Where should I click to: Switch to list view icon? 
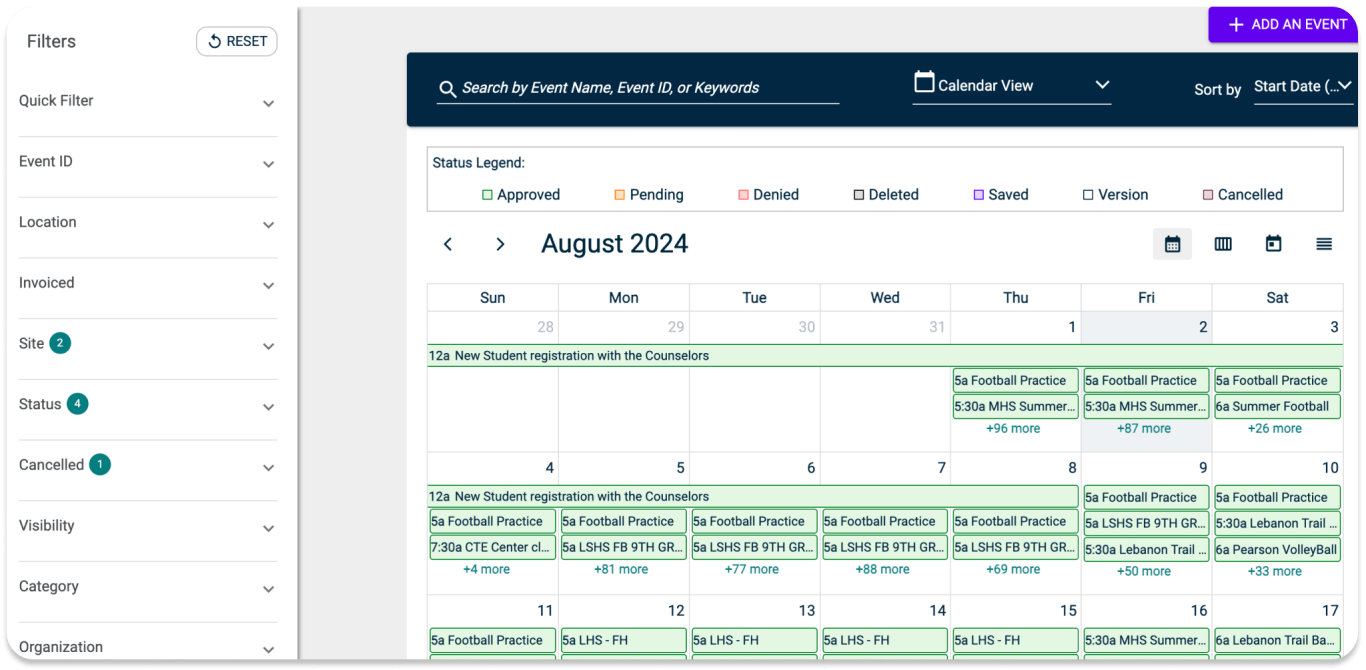[1324, 244]
